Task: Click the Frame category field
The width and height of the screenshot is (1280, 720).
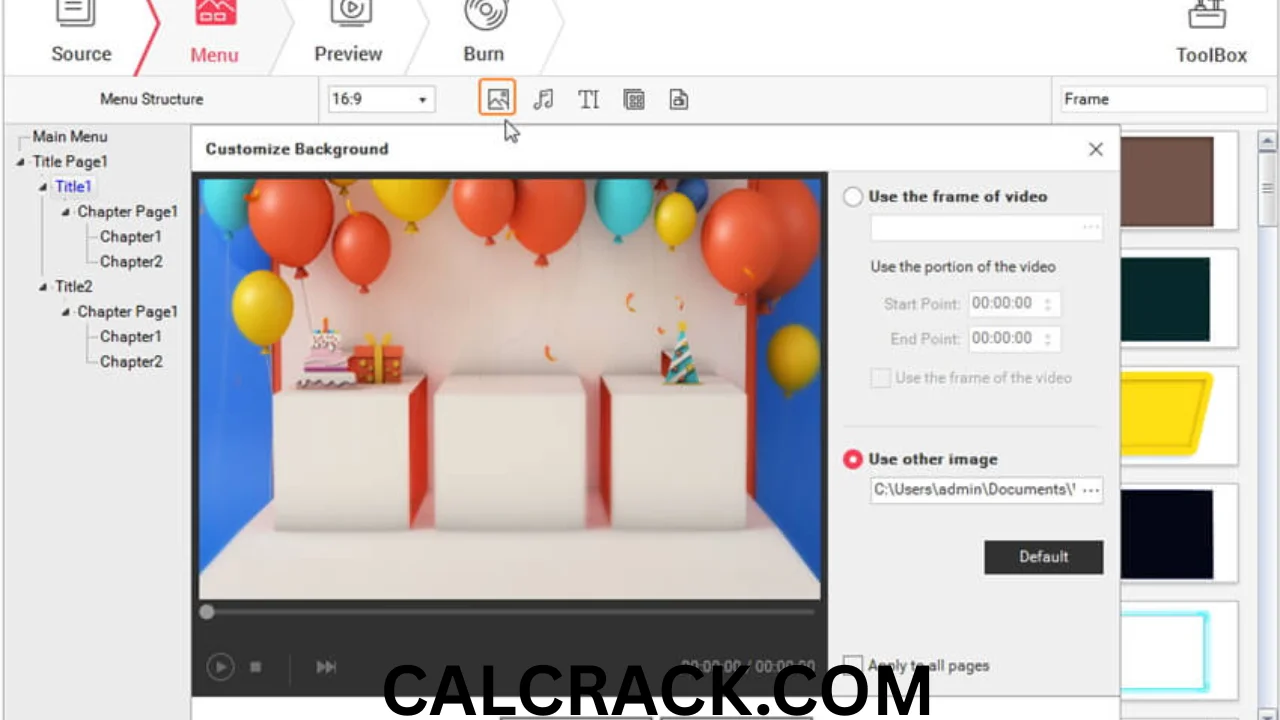Action: coord(1162,99)
